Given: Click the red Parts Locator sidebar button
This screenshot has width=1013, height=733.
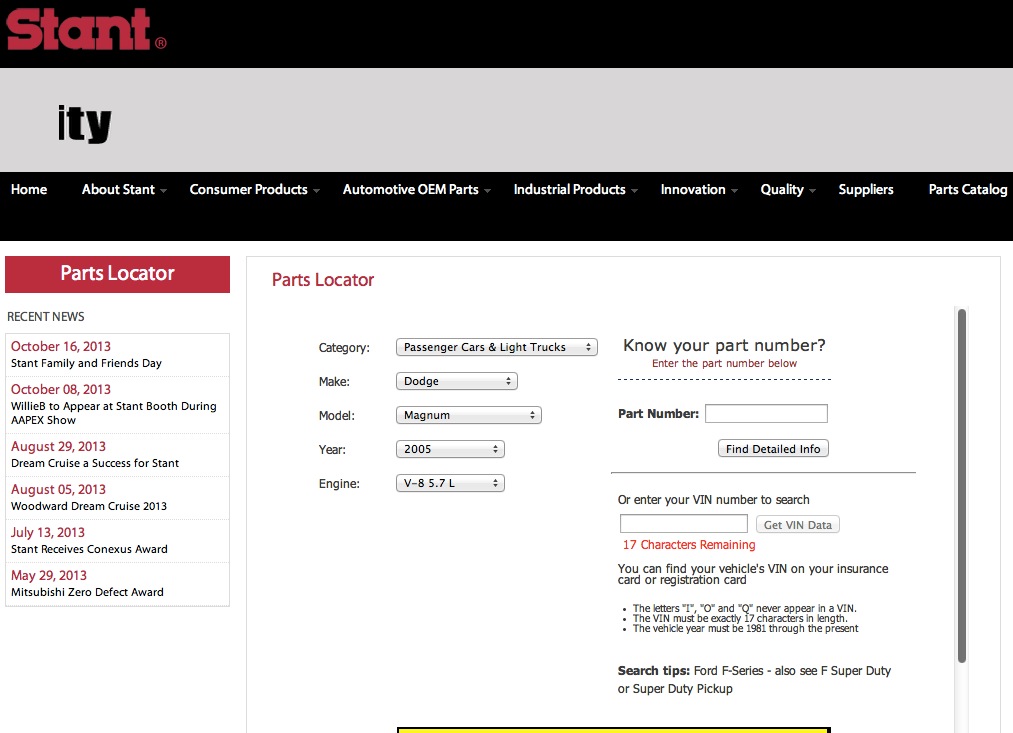Looking at the screenshot, I should (x=118, y=274).
